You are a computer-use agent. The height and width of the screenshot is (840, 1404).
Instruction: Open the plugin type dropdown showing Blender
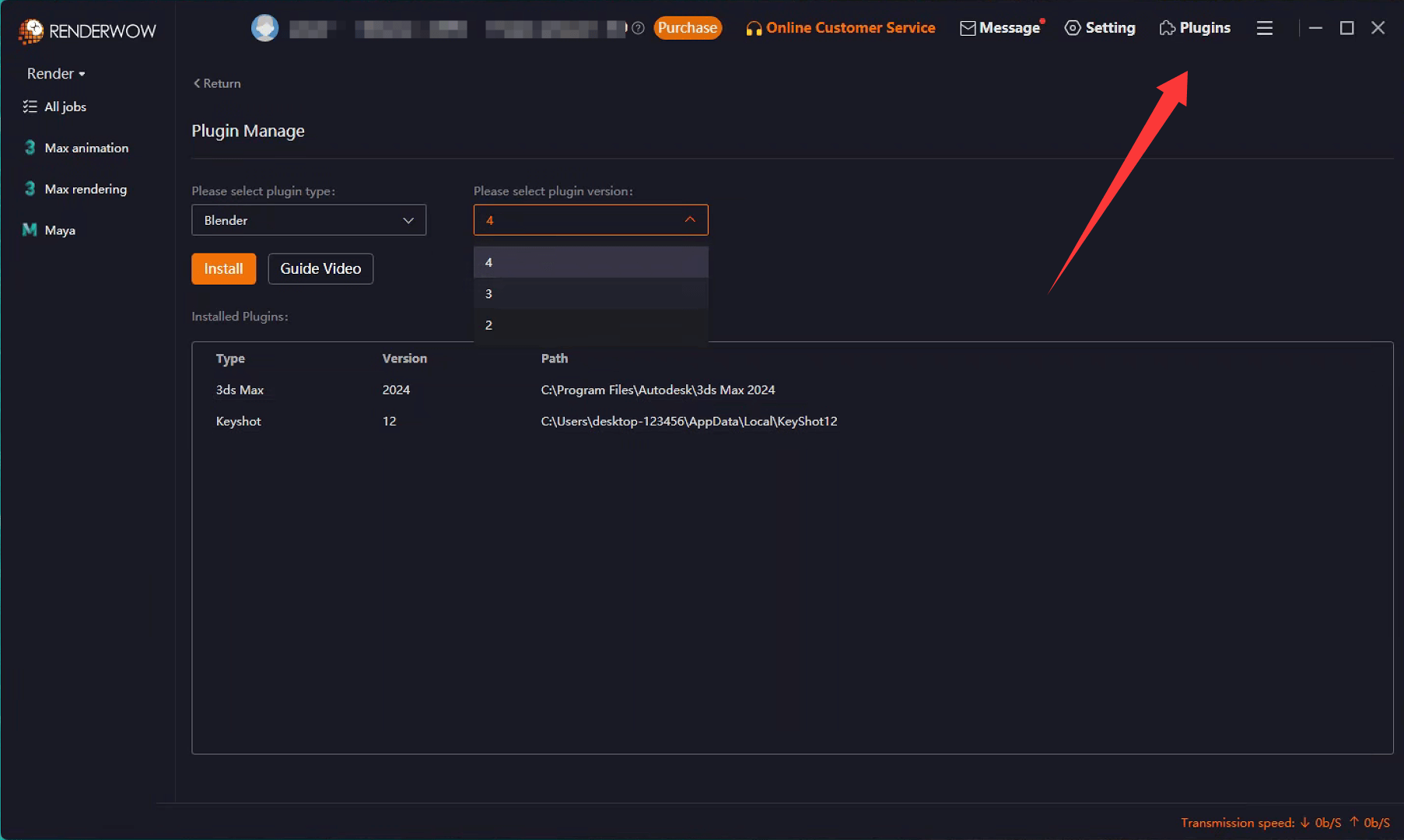pos(308,220)
